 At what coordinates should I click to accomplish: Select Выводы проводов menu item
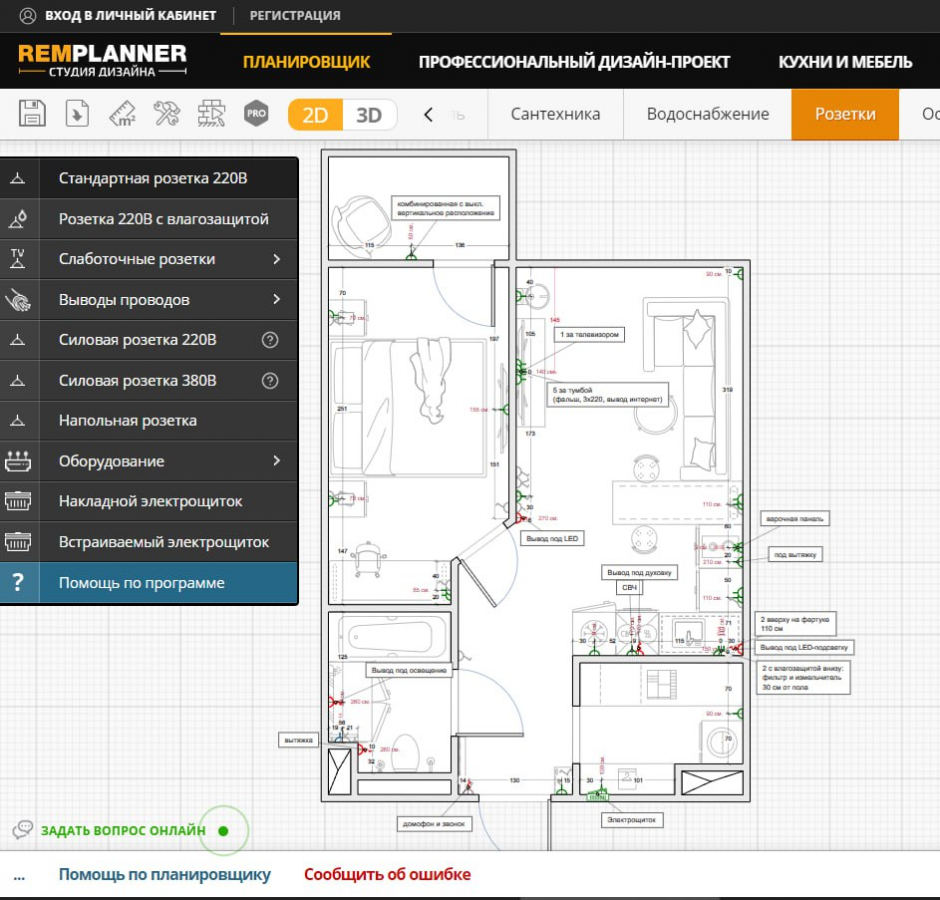tap(149, 300)
